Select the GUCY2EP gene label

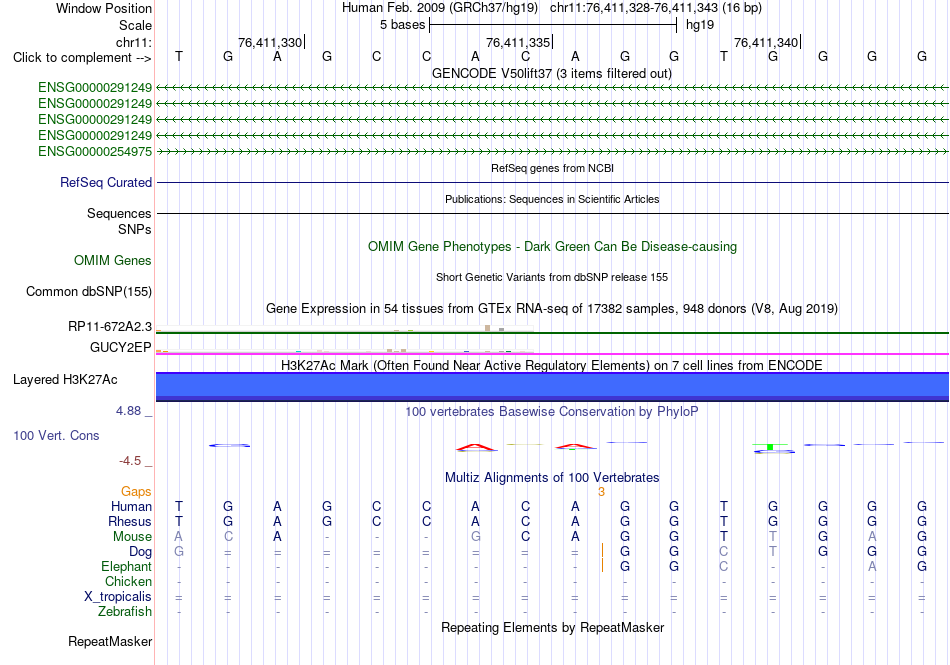click(x=121, y=347)
